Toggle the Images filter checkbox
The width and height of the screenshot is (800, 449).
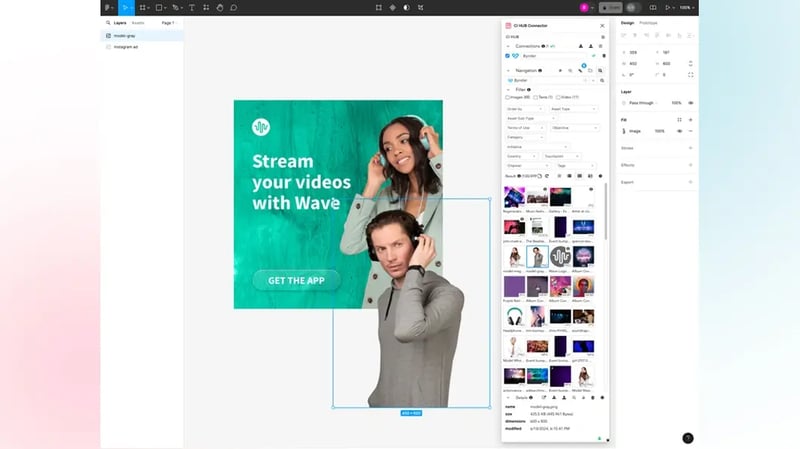508,97
